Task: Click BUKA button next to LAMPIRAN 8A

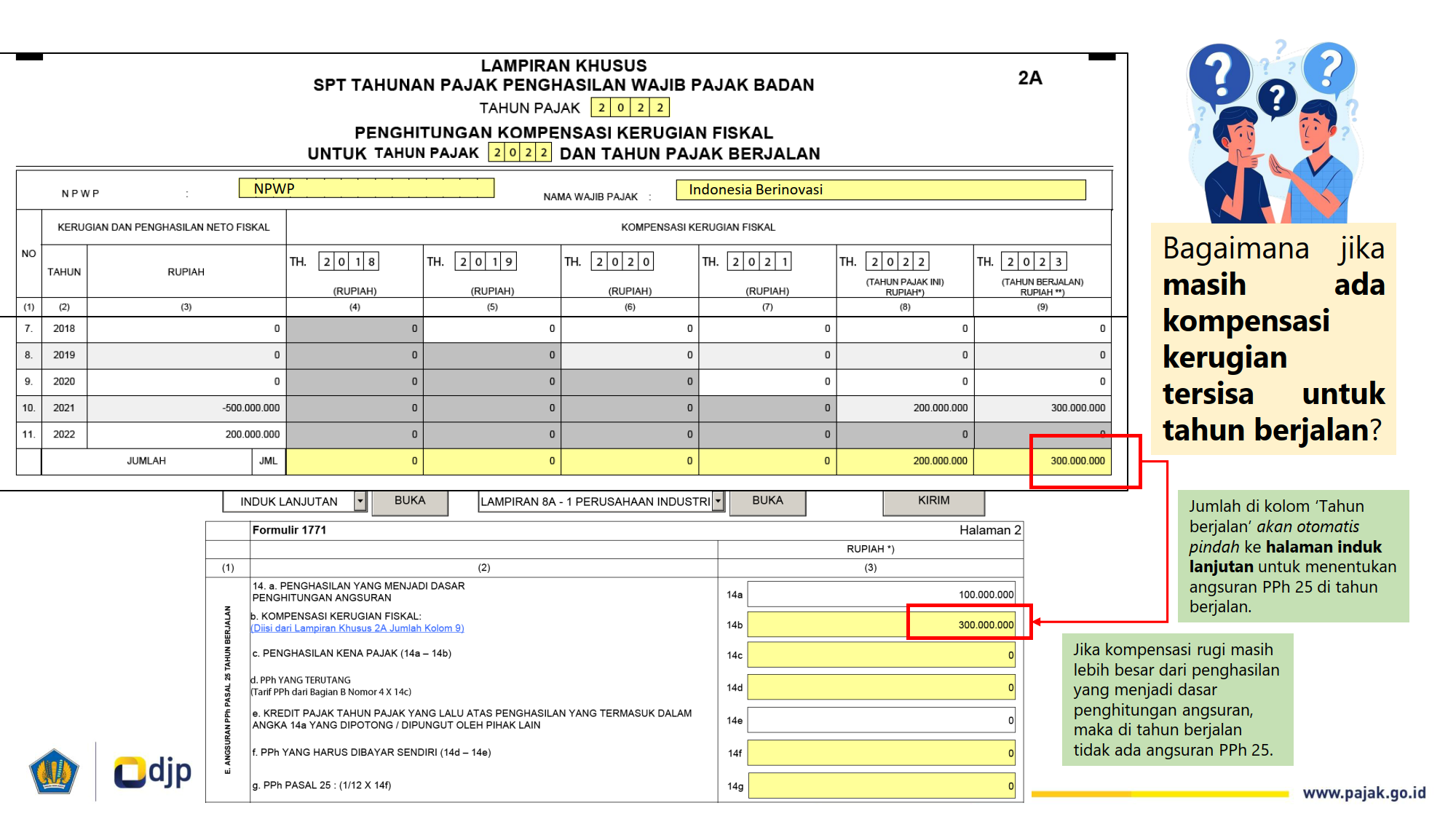Action: pos(767,502)
